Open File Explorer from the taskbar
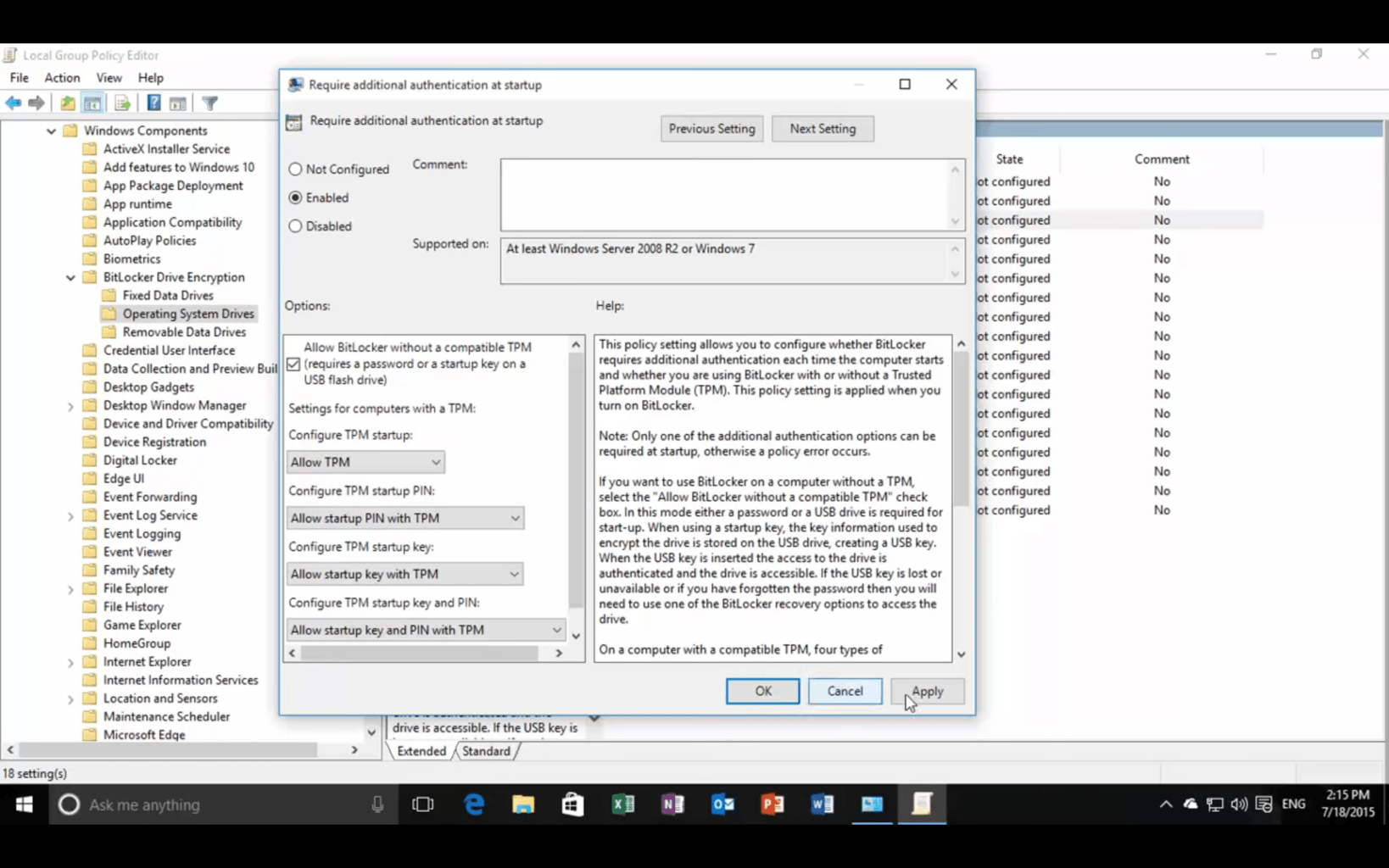 [523, 804]
